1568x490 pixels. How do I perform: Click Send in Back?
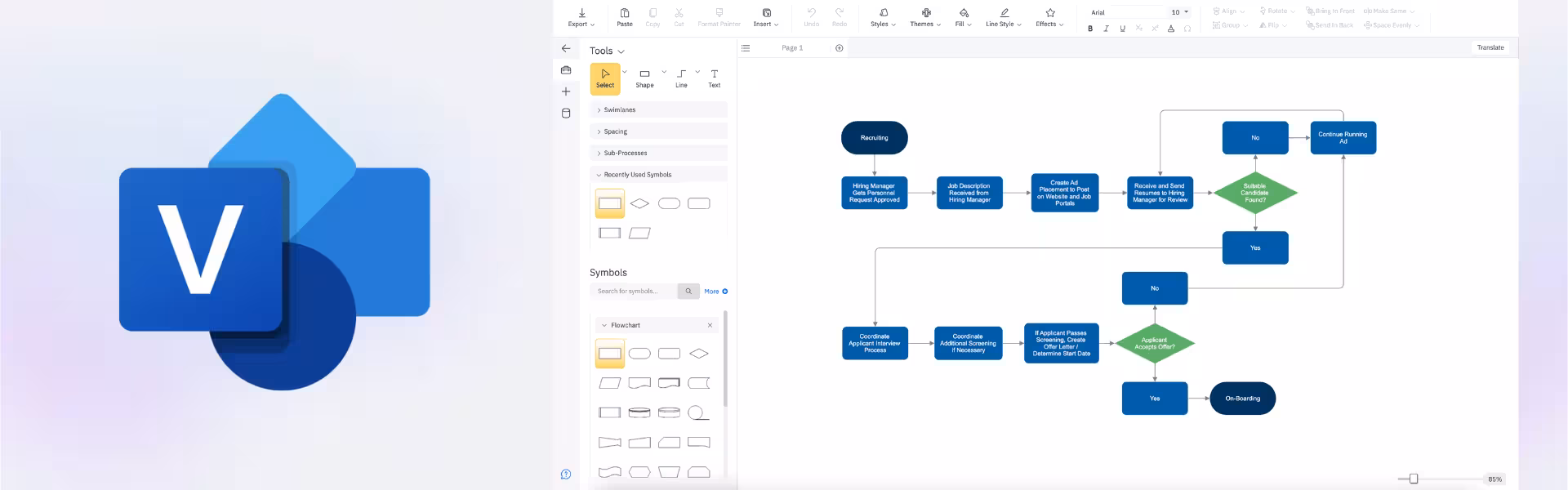tap(1330, 25)
